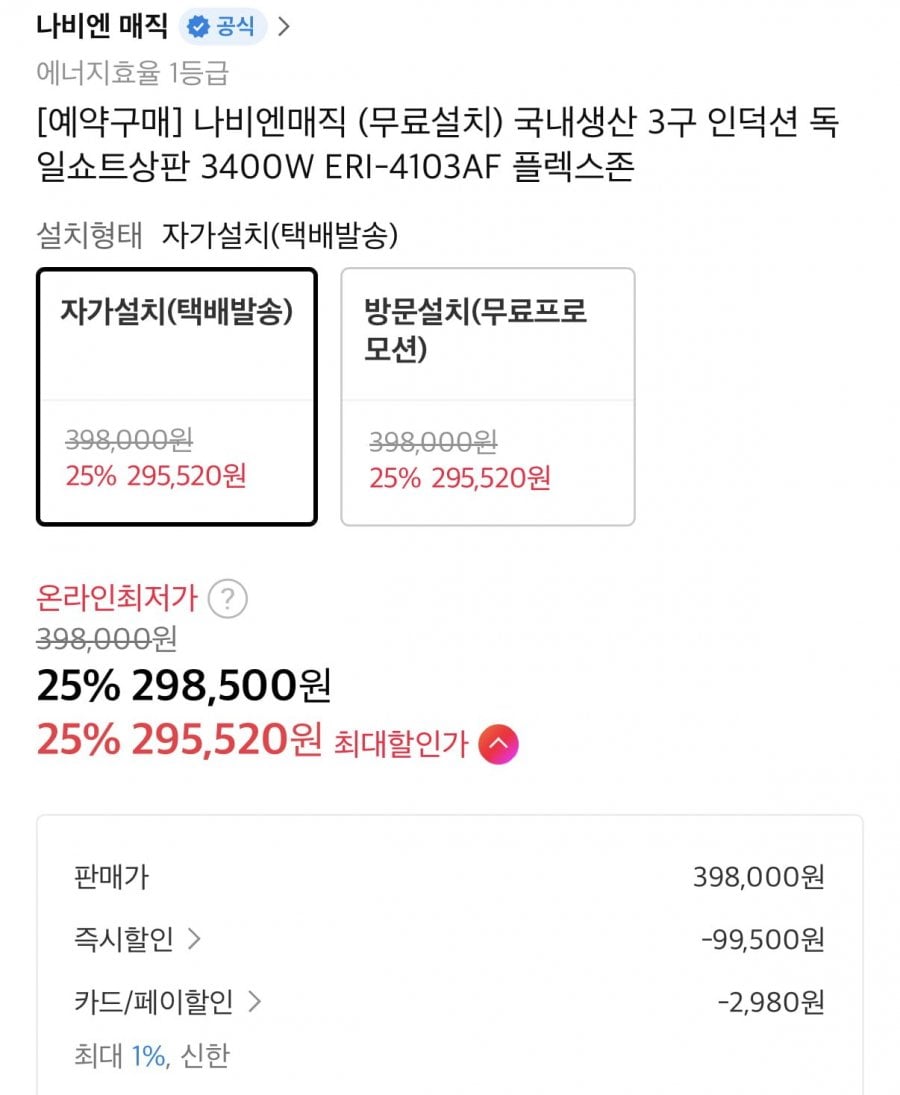The image size is (900, 1095).
Task: Click 295,520원 price inside 자가설치 card
Action: pyautogui.click(x=186, y=475)
